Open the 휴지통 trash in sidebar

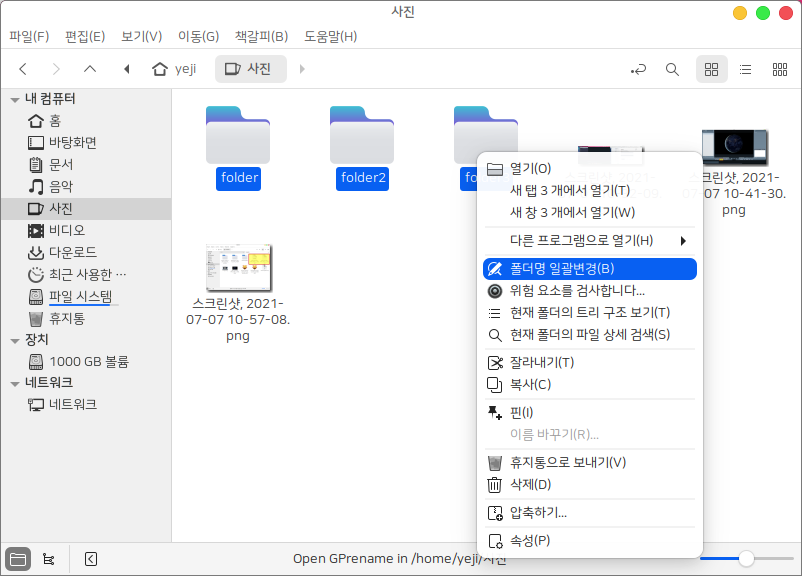pos(66,318)
